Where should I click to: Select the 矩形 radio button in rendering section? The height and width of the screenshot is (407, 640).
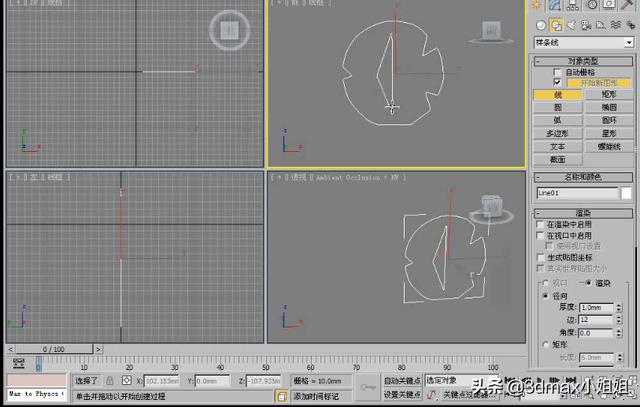(546, 345)
